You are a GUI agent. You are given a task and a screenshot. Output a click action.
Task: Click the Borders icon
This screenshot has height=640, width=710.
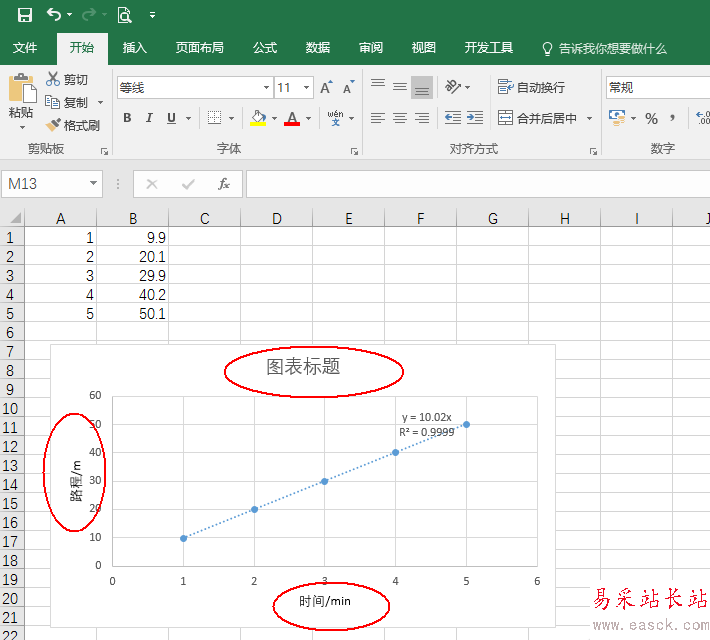coord(214,118)
